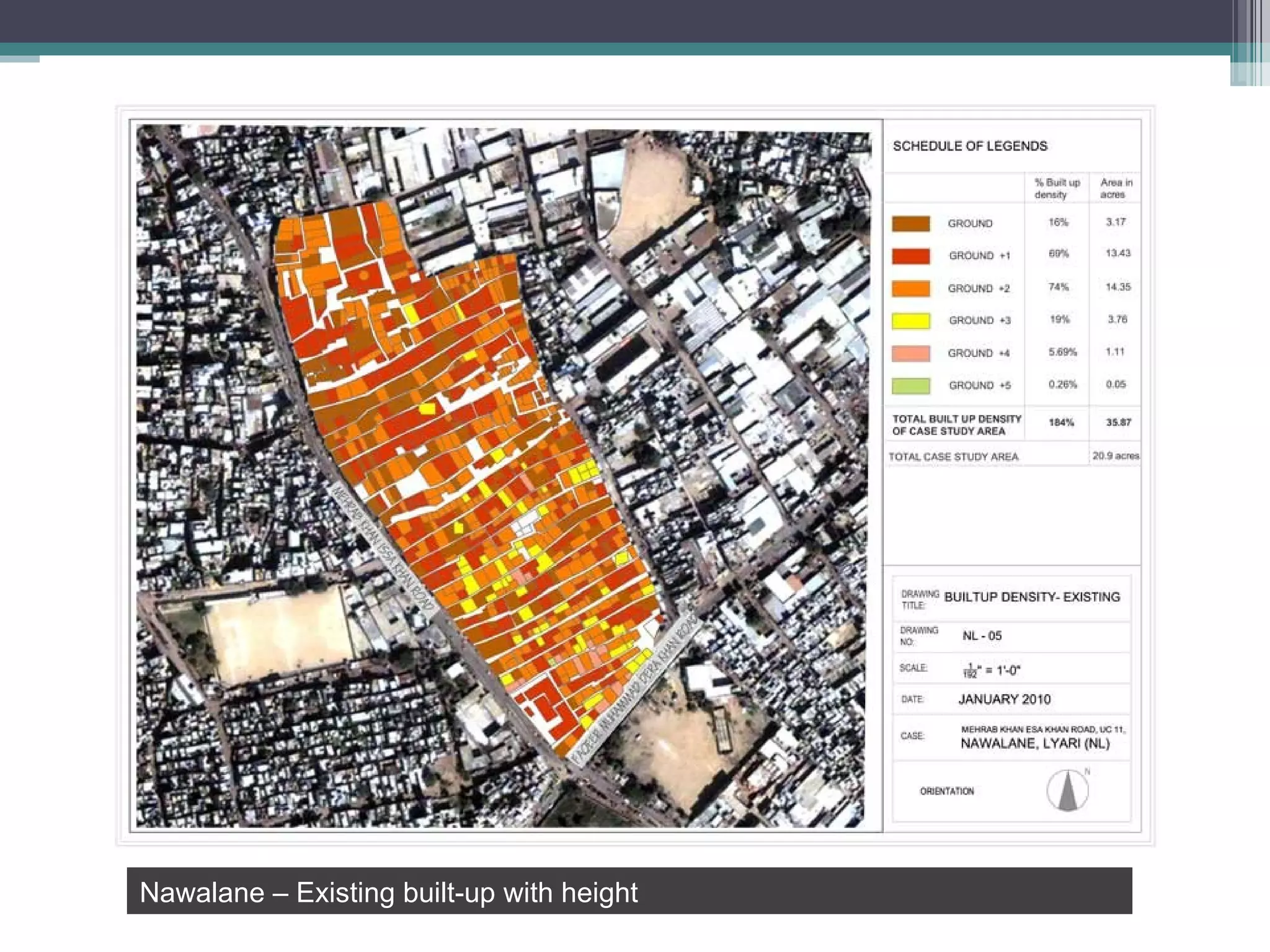
Task: Select the NL - 05 drawing number
Action: 982,636
